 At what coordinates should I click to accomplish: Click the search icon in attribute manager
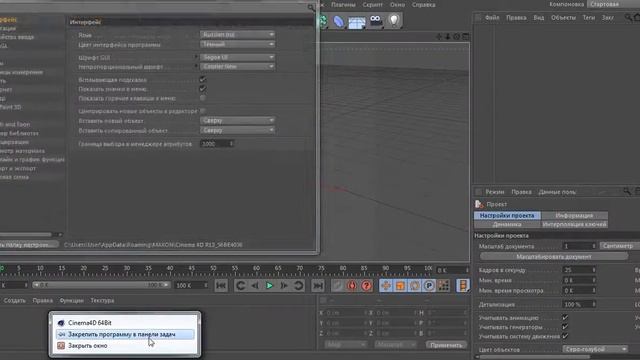627,191
